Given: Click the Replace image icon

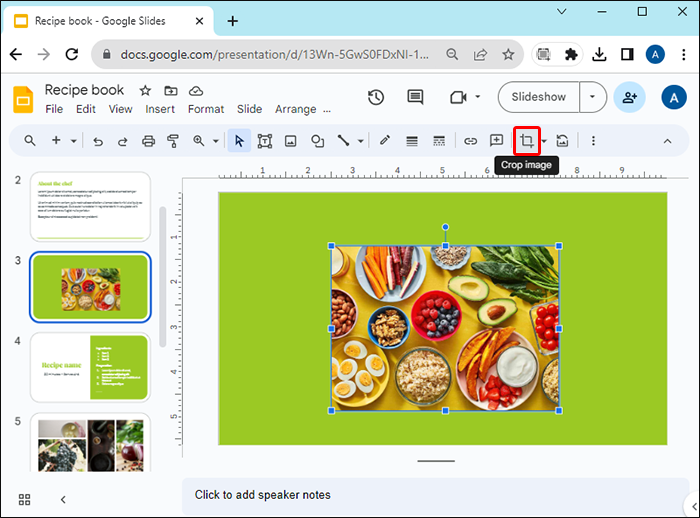Looking at the screenshot, I should [x=562, y=141].
